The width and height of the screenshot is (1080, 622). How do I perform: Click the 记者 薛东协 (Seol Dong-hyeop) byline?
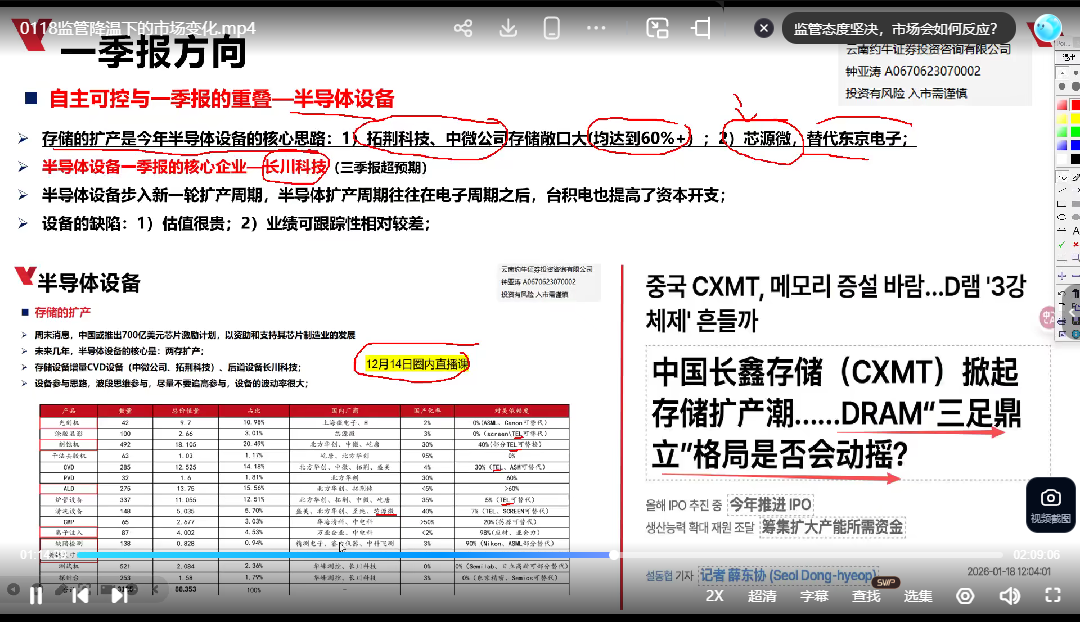[787, 575]
